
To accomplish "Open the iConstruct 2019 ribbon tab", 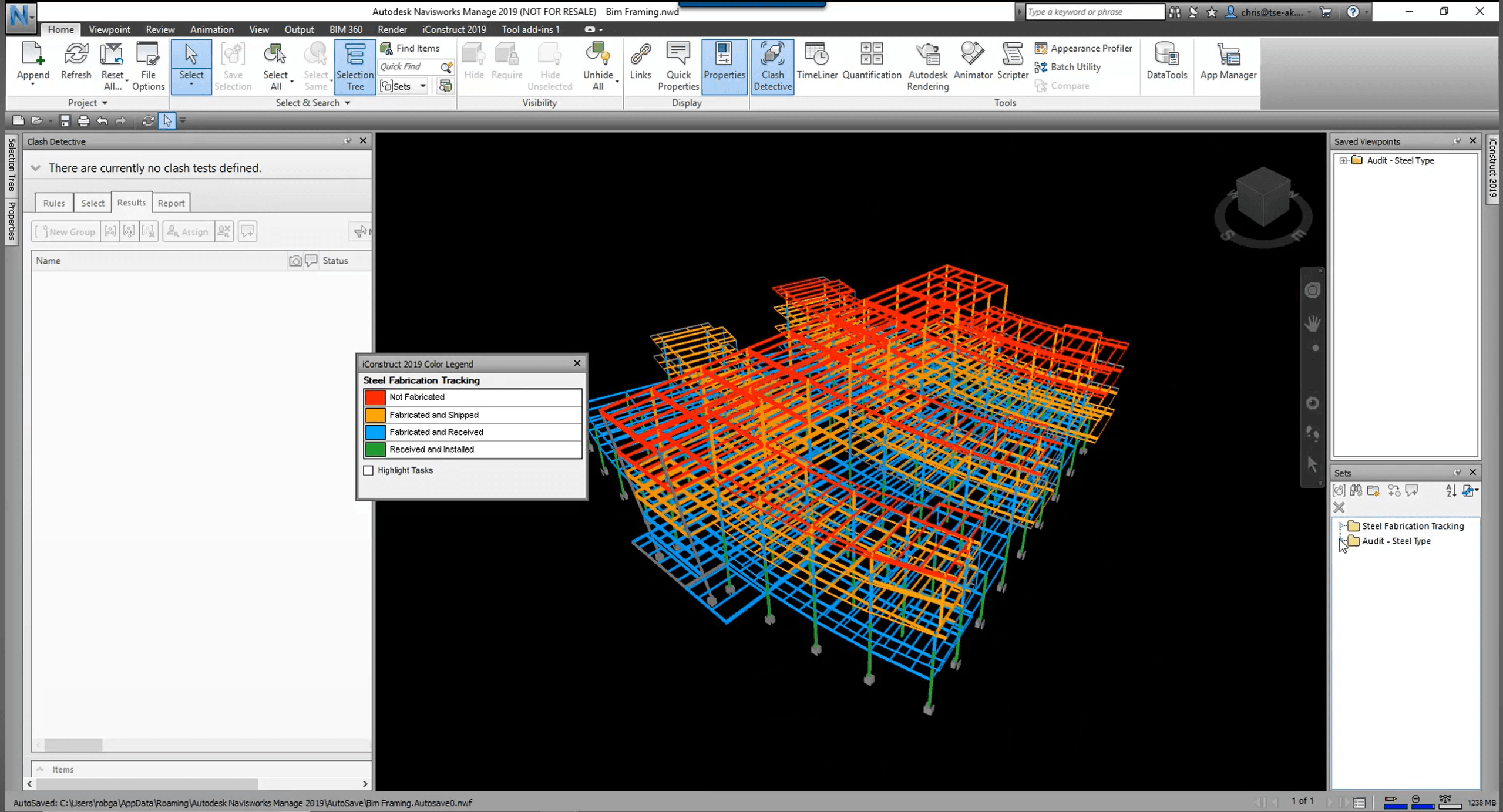I will 453,29.
